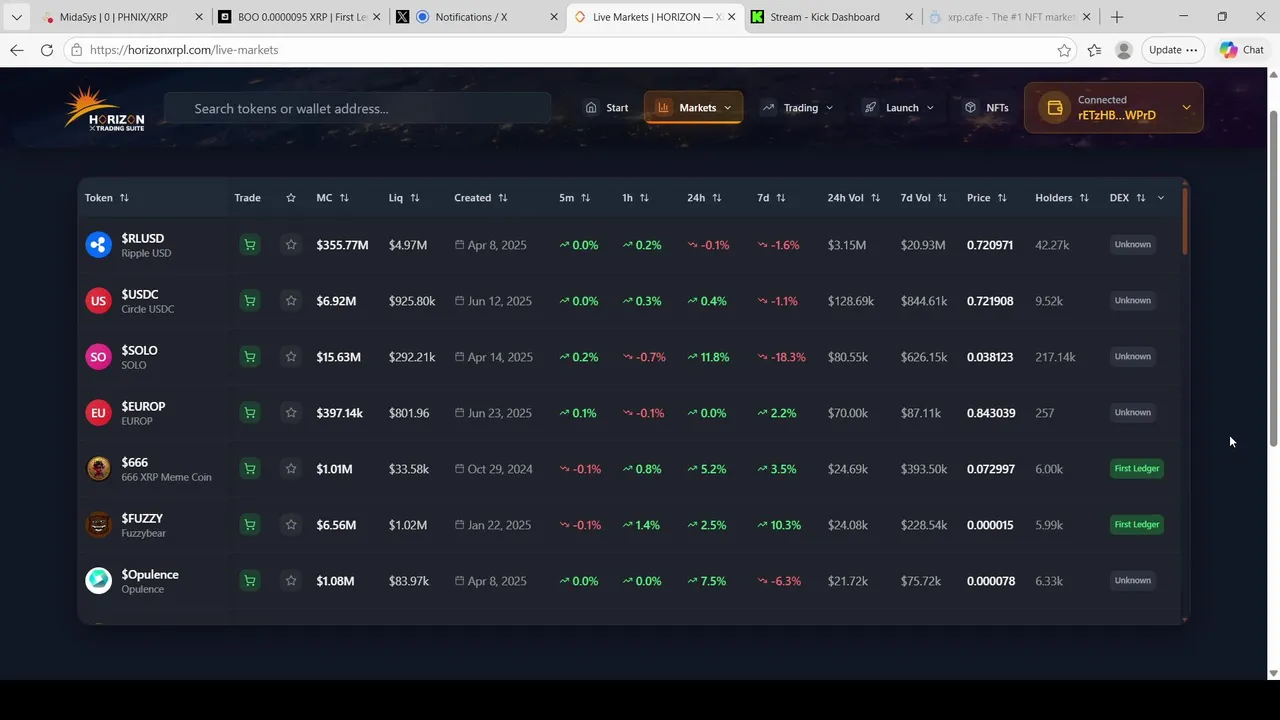This screenshot has width=1280, height=720.
Task: Click the wallet icon in Connected box
Action: [x=1054, y=108]
